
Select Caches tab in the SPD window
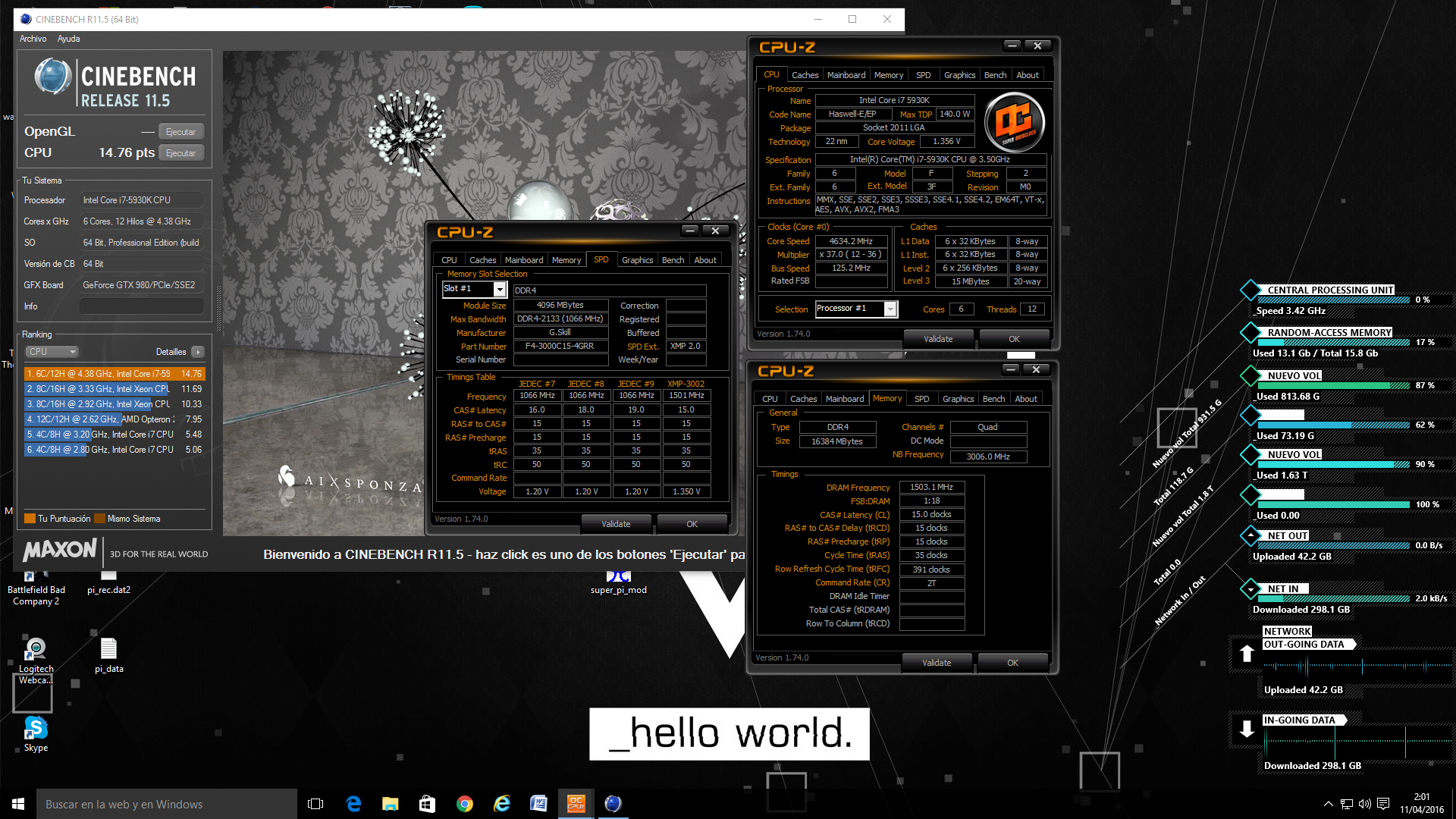(x=482, y=260)
